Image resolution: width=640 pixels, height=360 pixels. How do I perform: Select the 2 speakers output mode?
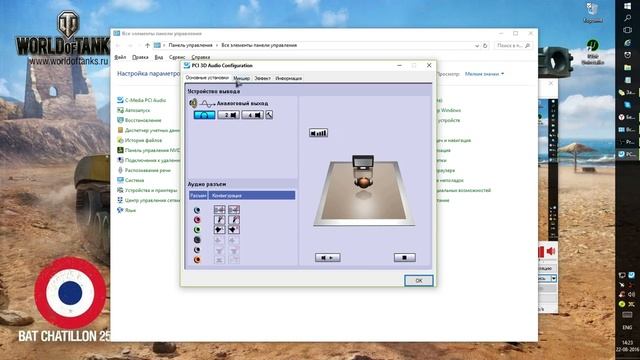[x=228, y=115]
